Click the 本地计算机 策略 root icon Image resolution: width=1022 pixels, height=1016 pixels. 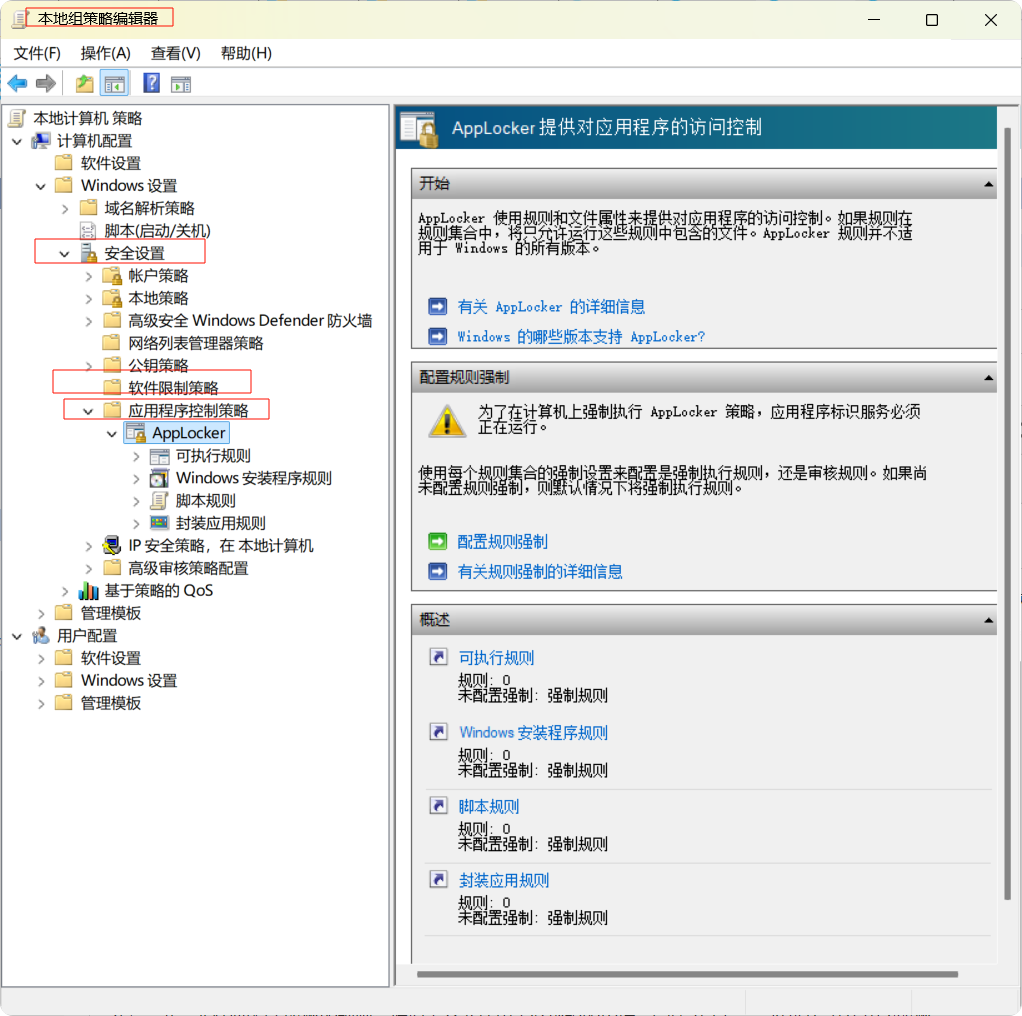pos(17,118)
